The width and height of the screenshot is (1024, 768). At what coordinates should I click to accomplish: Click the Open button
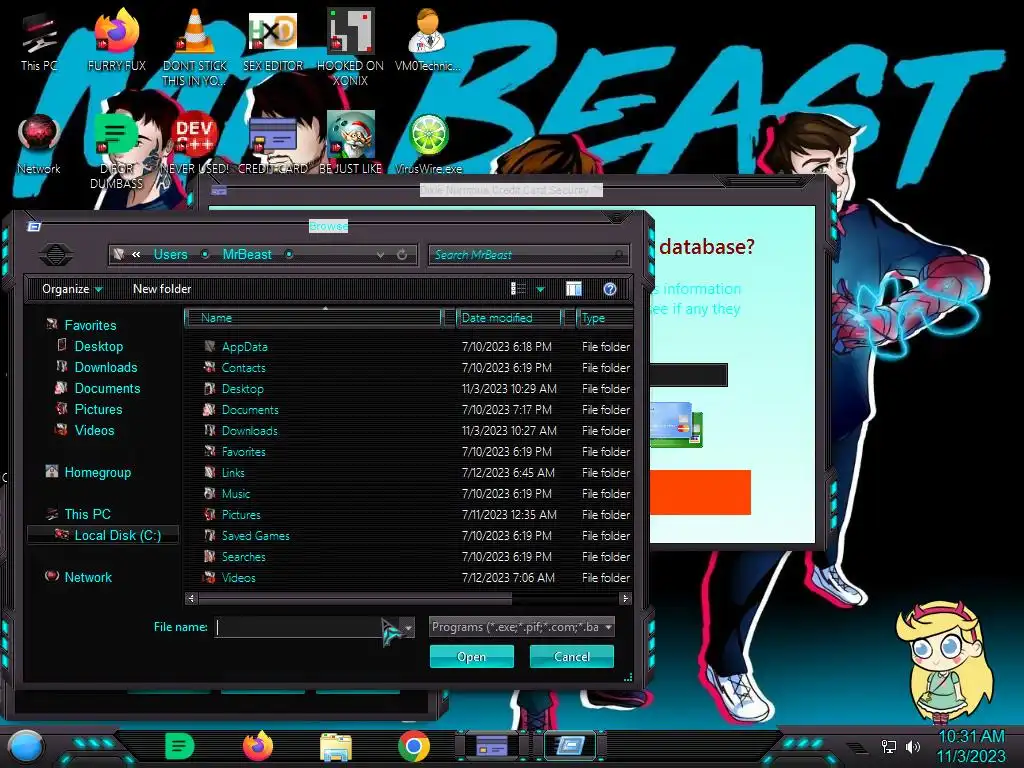[472, 656]
